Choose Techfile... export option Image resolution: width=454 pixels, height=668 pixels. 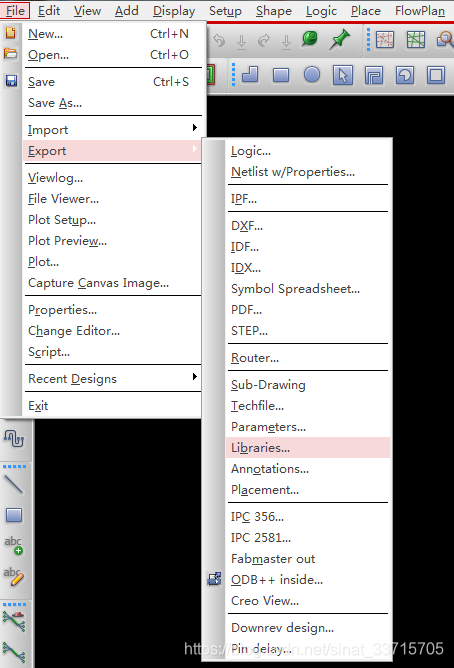[308, 406]
